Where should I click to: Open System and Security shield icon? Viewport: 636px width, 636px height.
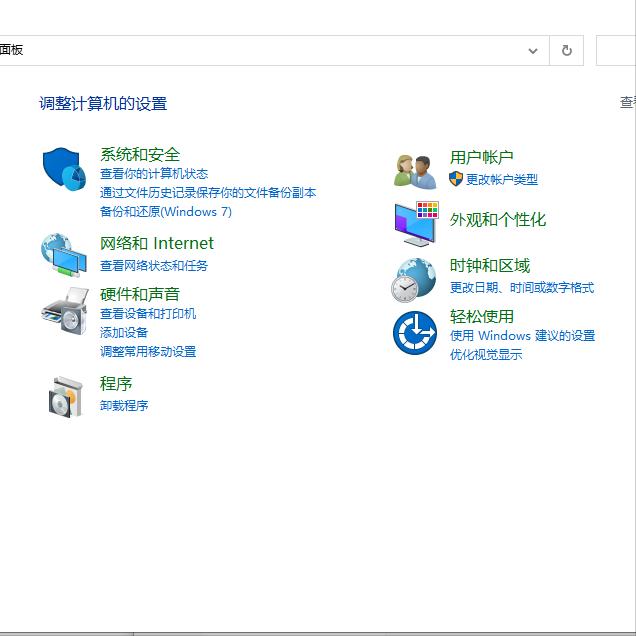[x=64, y=169]
